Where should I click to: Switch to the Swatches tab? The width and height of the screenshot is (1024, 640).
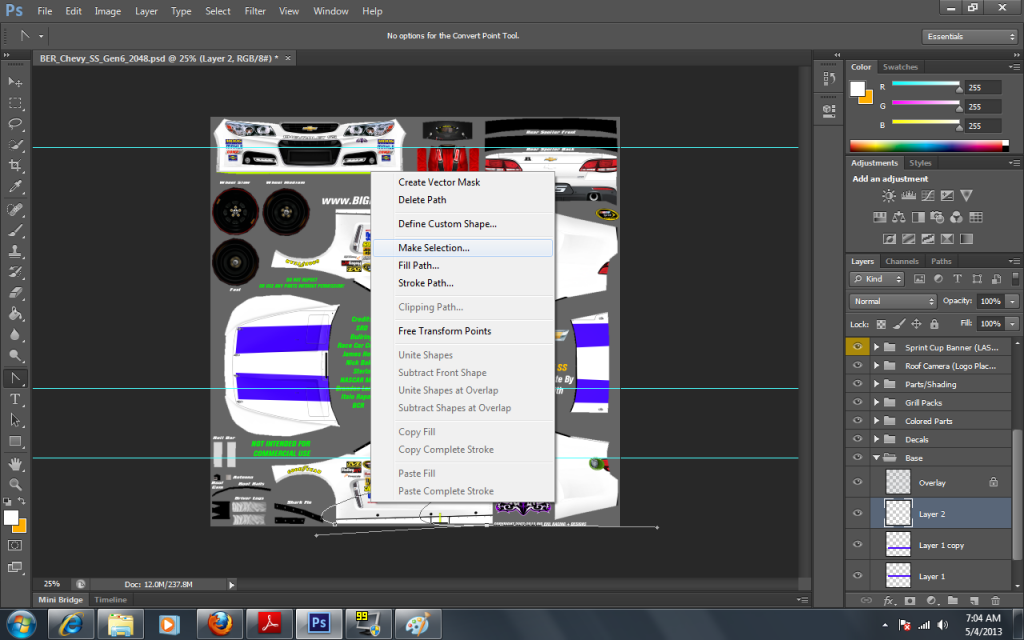click(x=900, y=67)
